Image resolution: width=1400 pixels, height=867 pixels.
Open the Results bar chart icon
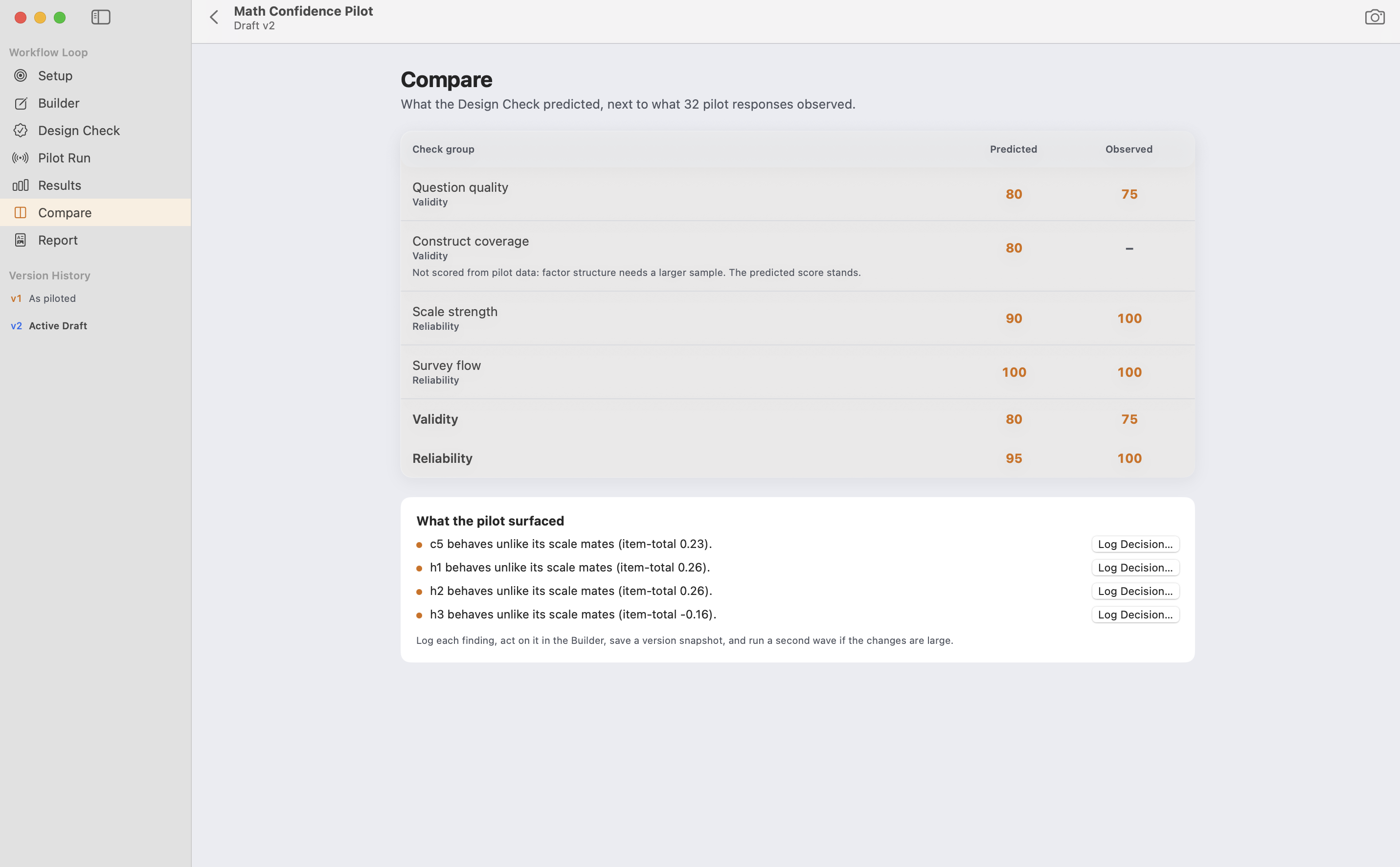tap(21, 185)
